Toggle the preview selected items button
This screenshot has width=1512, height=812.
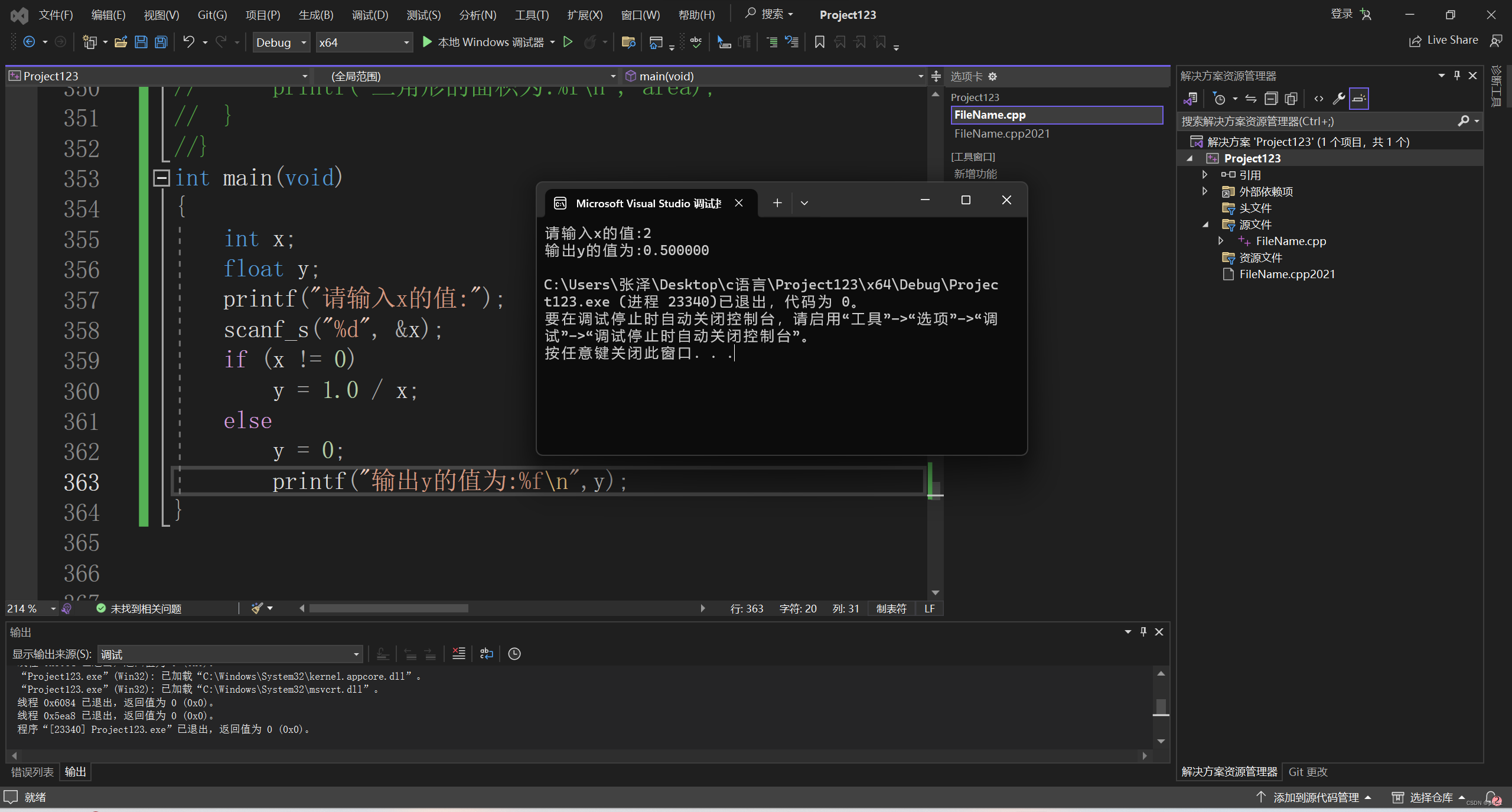(x=1358, y=99)
